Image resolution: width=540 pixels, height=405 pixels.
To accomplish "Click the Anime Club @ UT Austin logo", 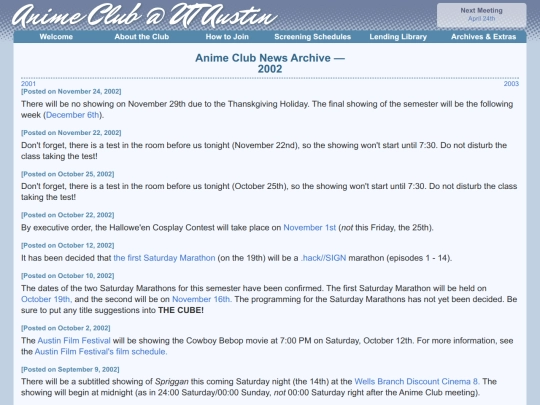I will point(144,15).
